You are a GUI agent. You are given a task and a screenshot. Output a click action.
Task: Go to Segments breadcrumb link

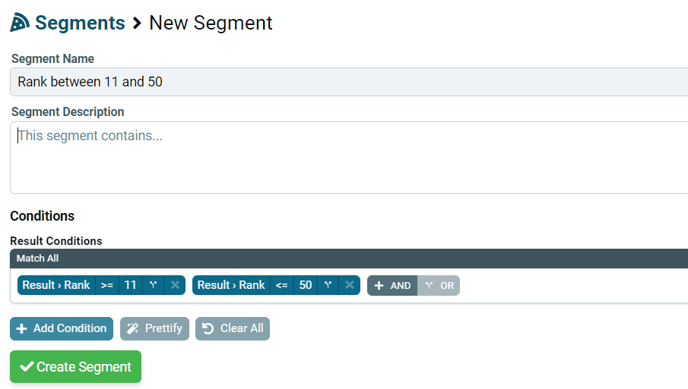click(x=80, y=23)
